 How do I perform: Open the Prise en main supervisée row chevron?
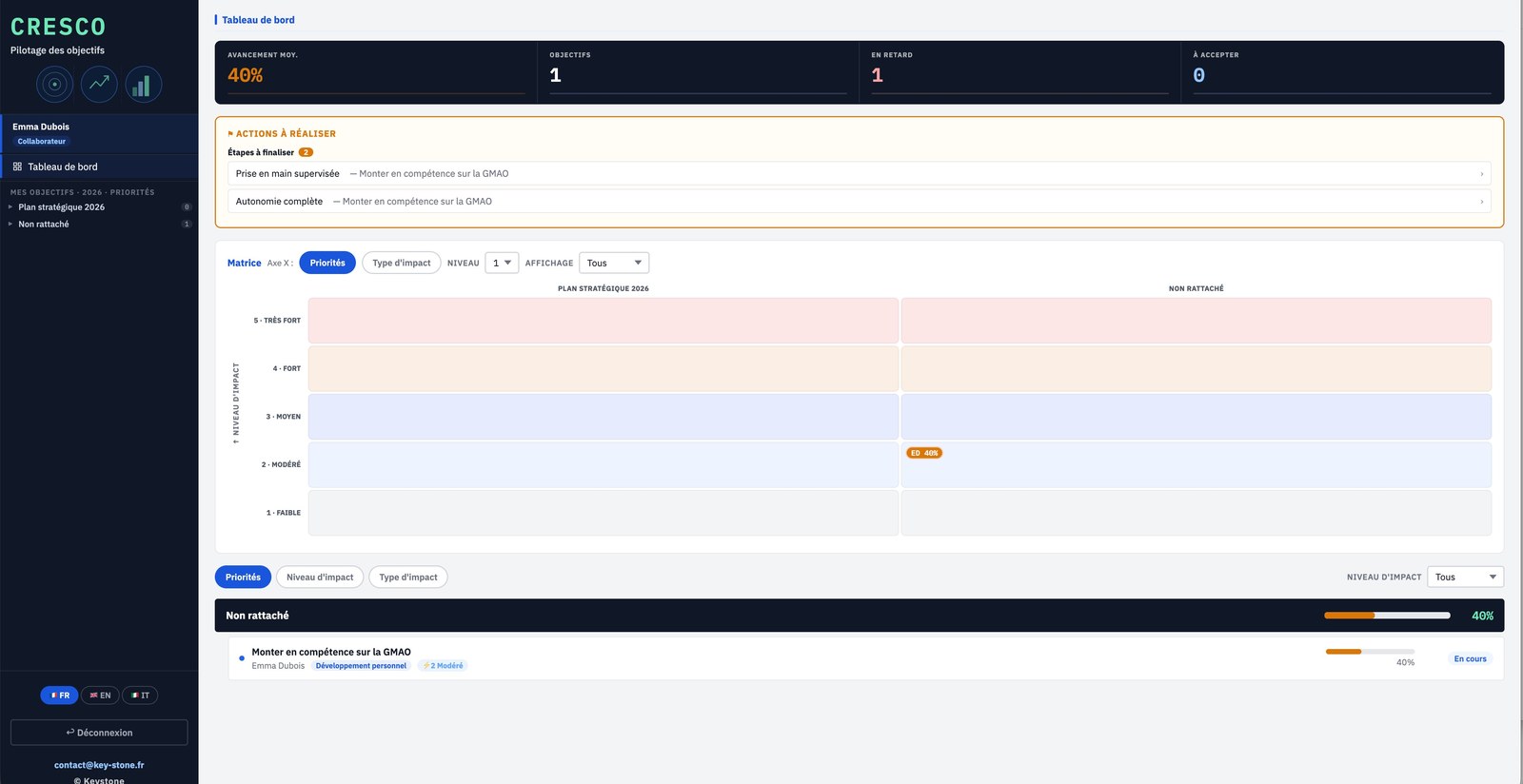tap(1481, 174)
